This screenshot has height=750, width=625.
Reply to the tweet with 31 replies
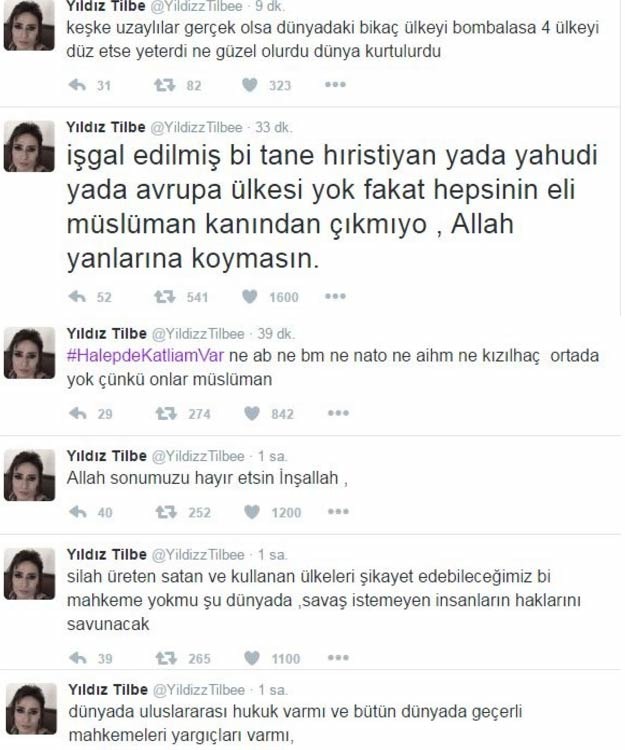(x=77, y=85)
